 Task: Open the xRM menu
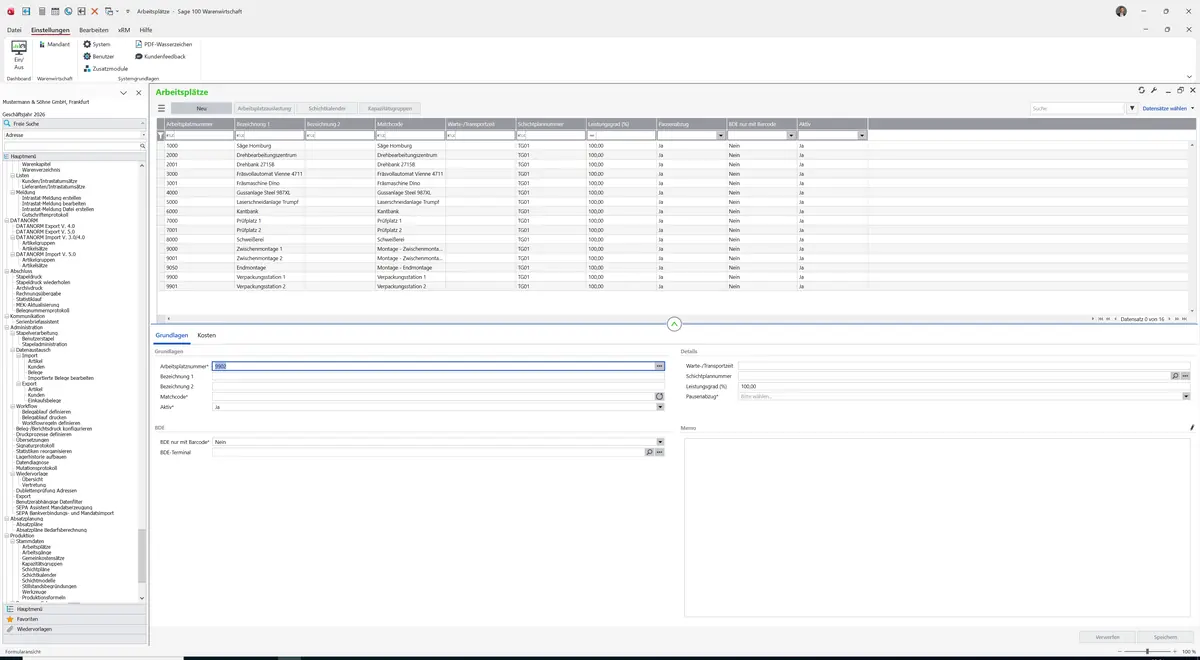tap(124, 30)
